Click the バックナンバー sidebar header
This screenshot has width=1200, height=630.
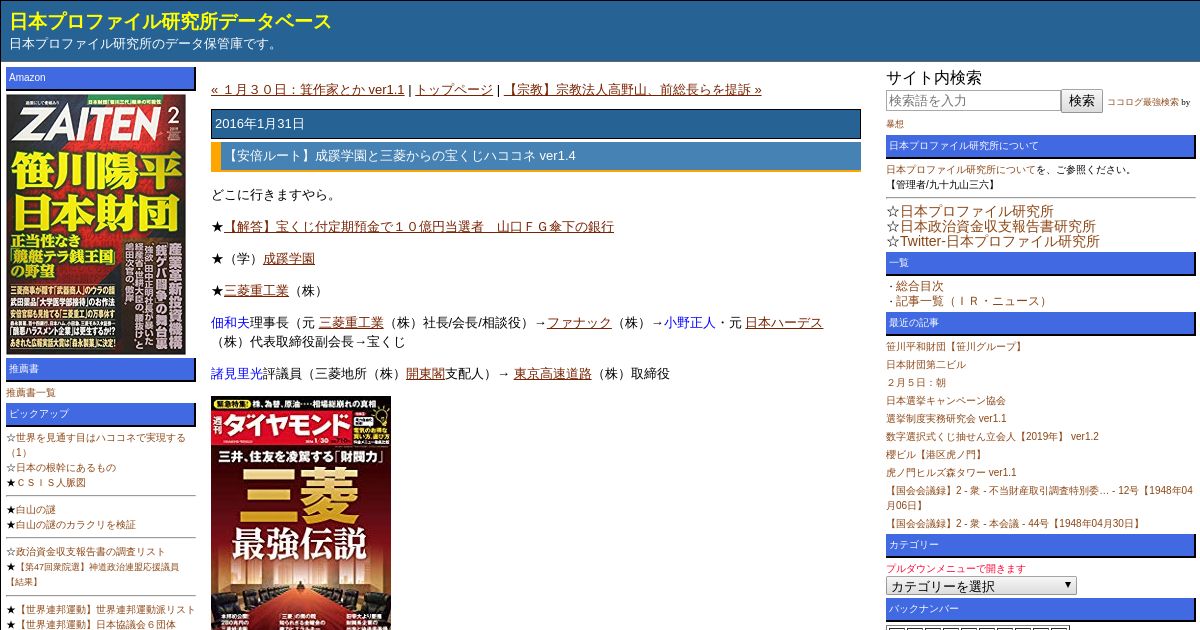coord(1041,610)
